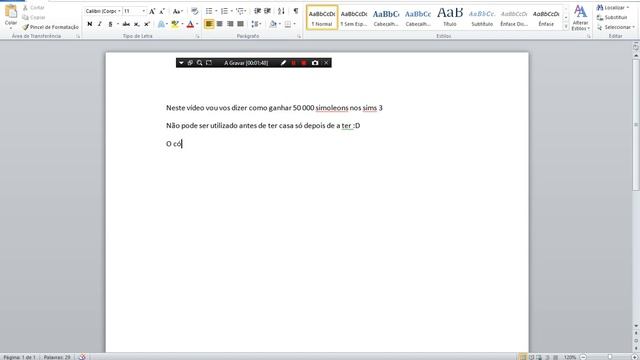Increase font size with the grow font icon
This screenshot has height=360, width=640.
pos(152,11)
